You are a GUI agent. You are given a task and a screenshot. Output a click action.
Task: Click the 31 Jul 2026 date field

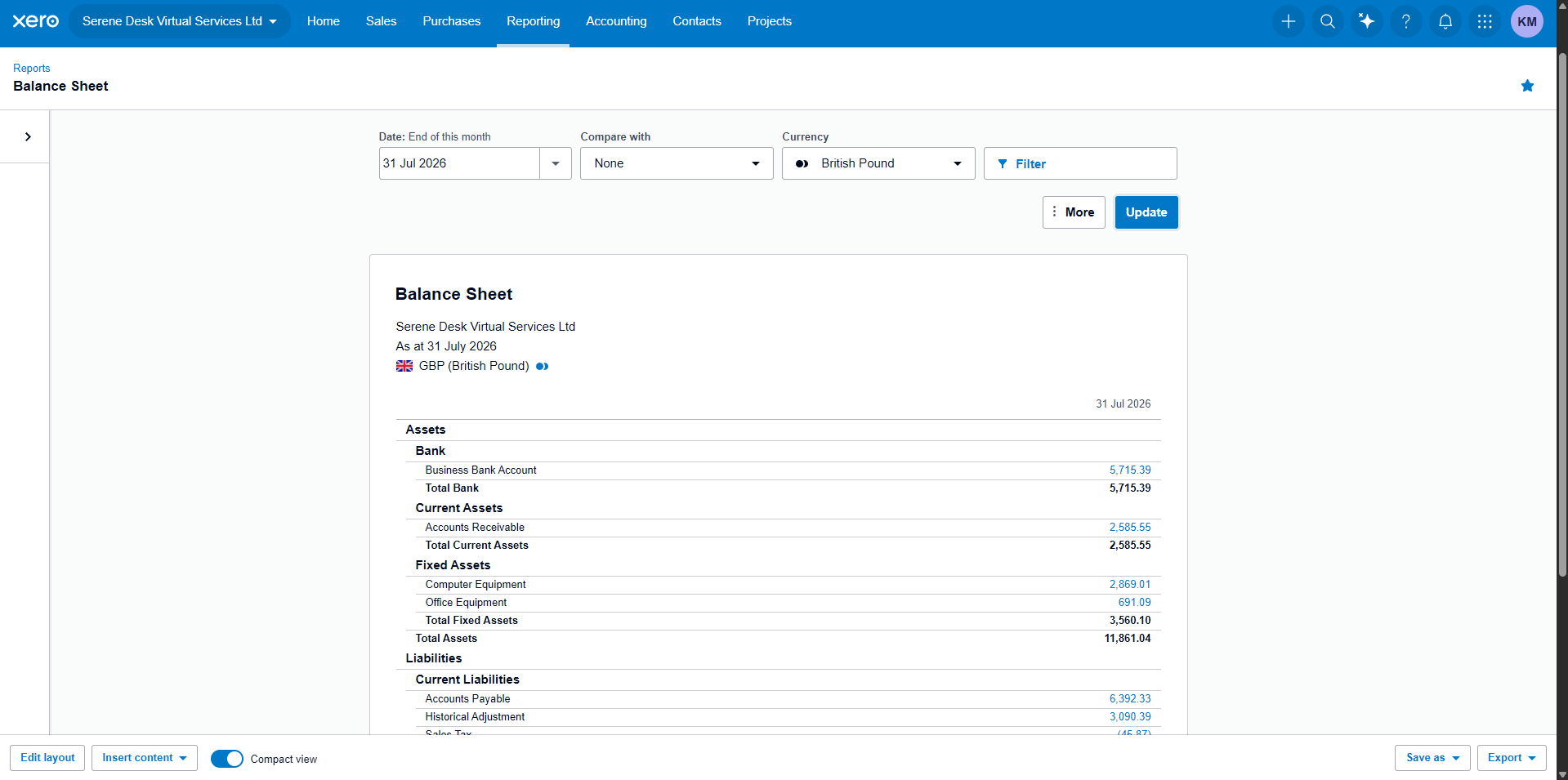[x=459, y=163]
